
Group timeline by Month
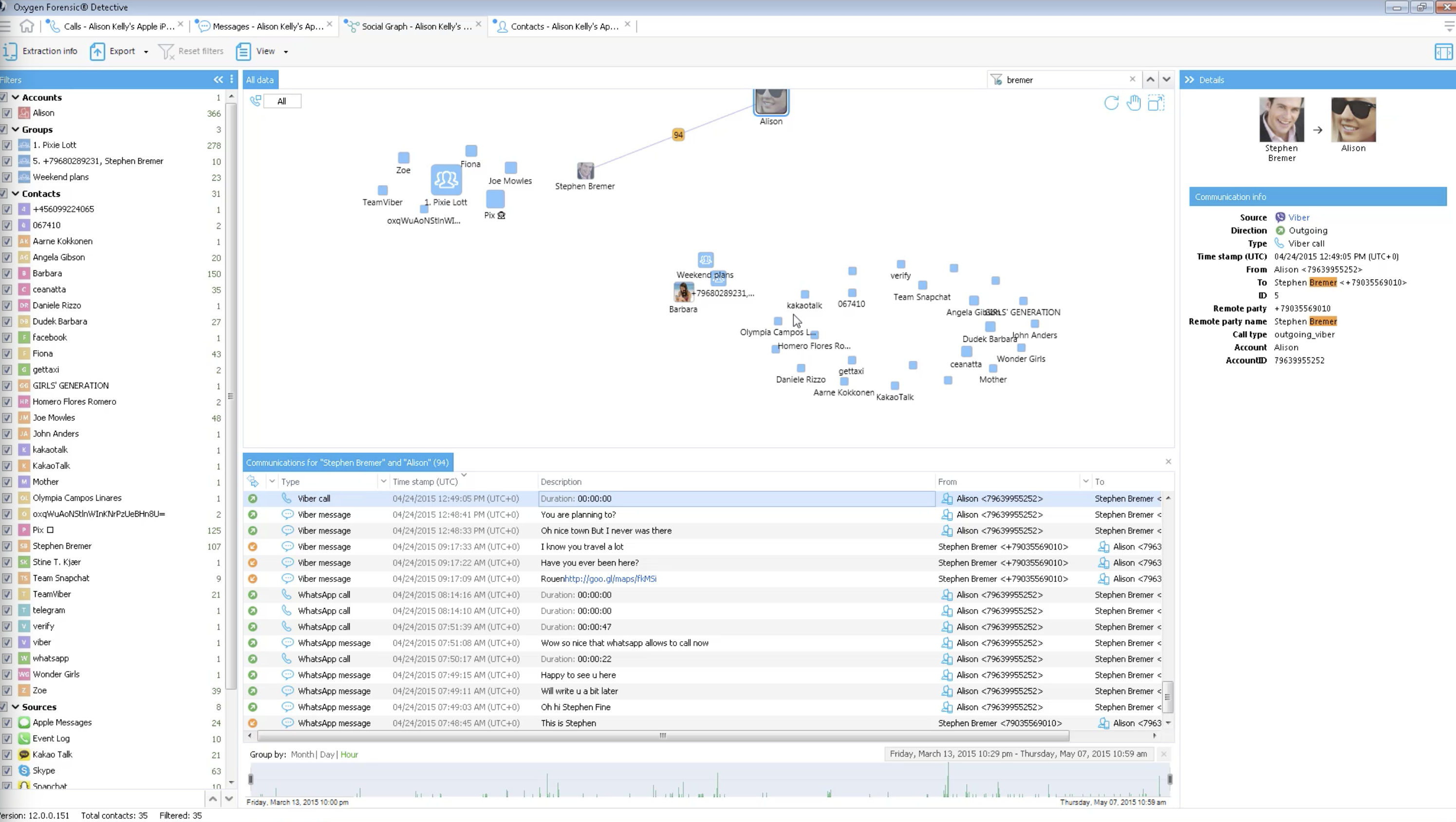coord(302,754)
